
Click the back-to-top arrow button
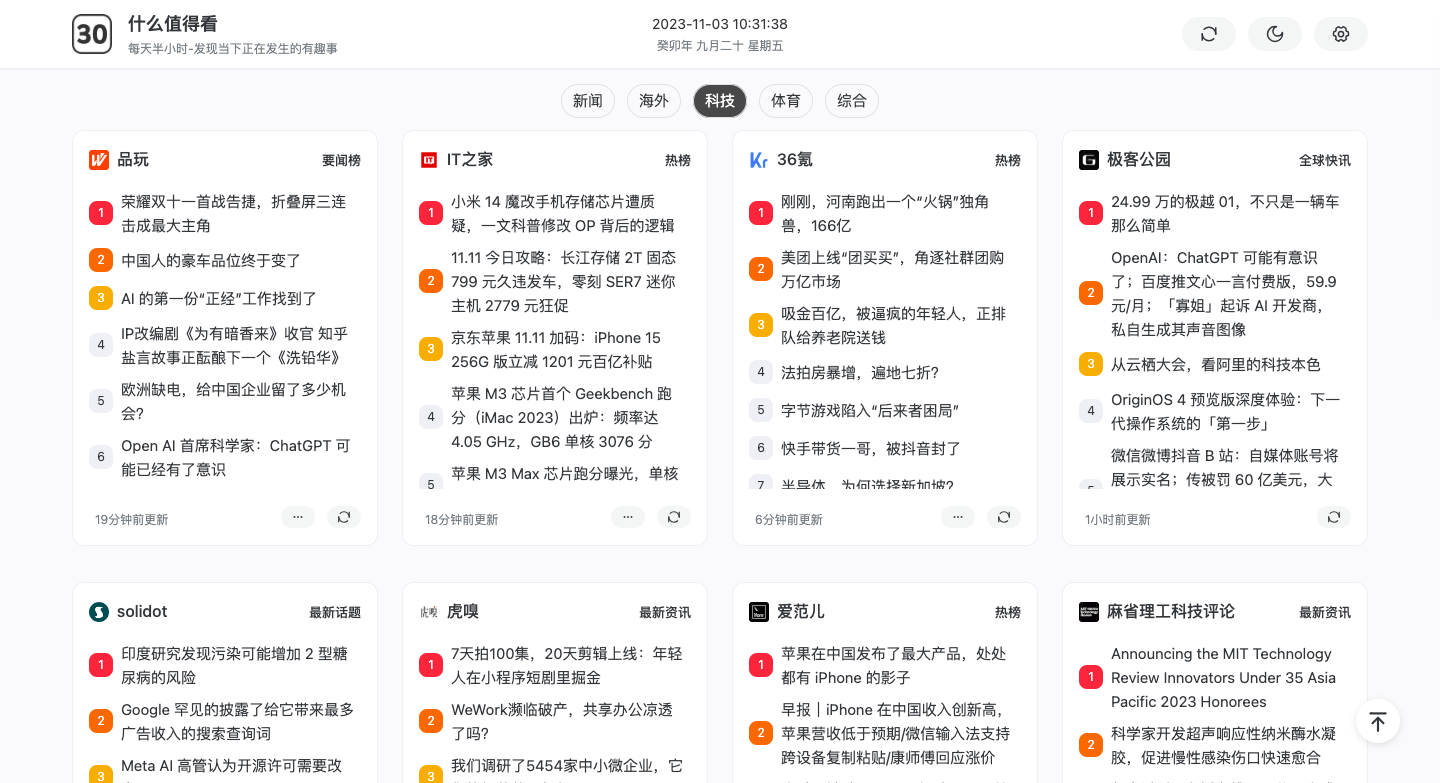[x=1377, y=721]
